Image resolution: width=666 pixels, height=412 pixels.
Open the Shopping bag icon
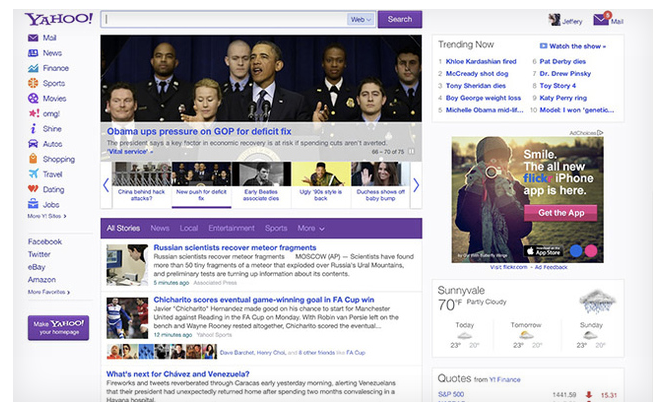[x=33, y=159]
